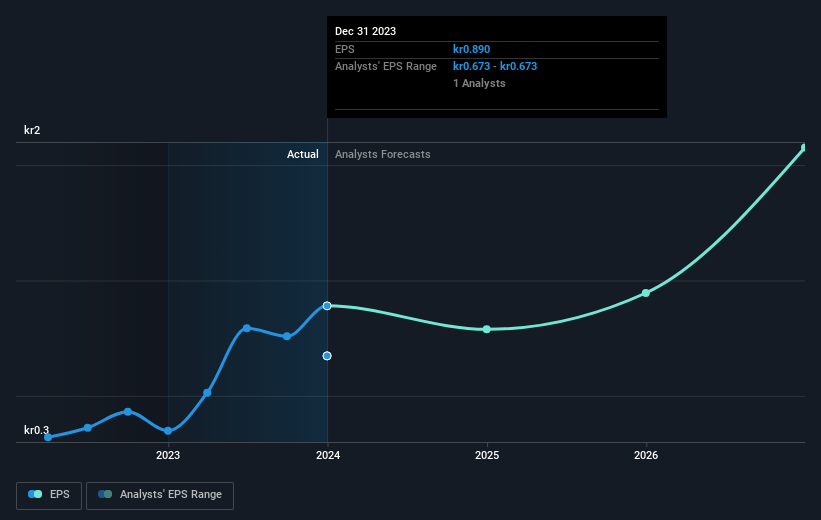
Task: Click the kr0.890 EPS value in tooltip
Action: pyautogui.click(x=471, y=49)
